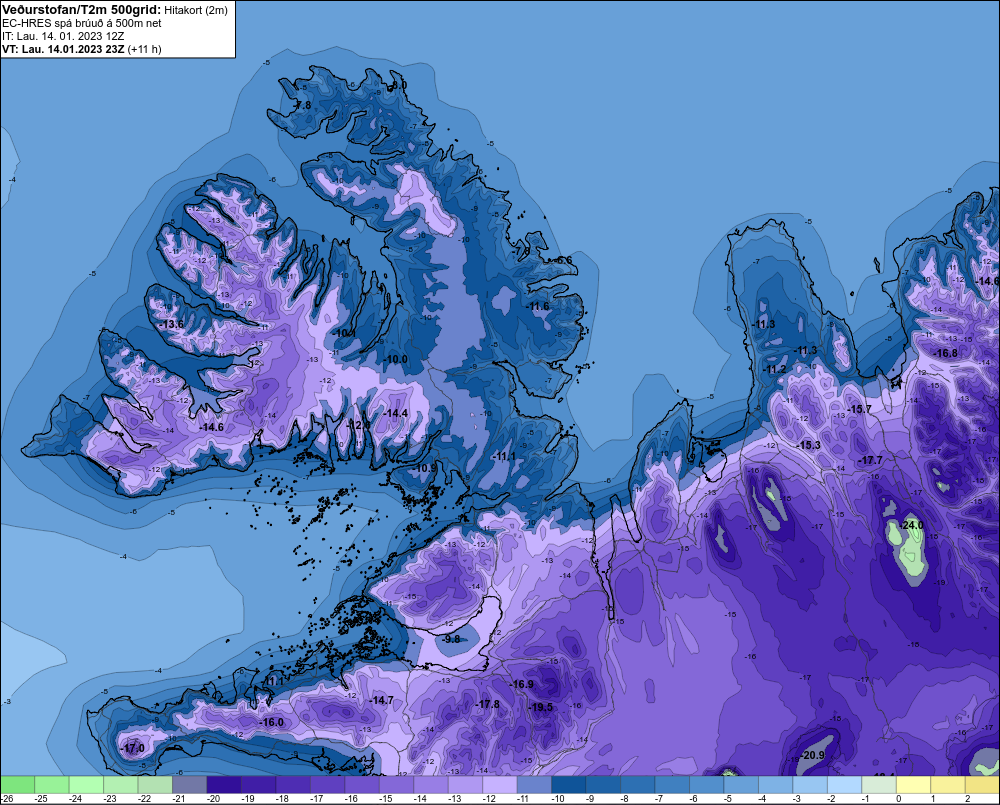The height and width of the screenshot is (805, 1000).
Task: Click the legend swatch above the -26 label
Action: (x=17, y=784)
